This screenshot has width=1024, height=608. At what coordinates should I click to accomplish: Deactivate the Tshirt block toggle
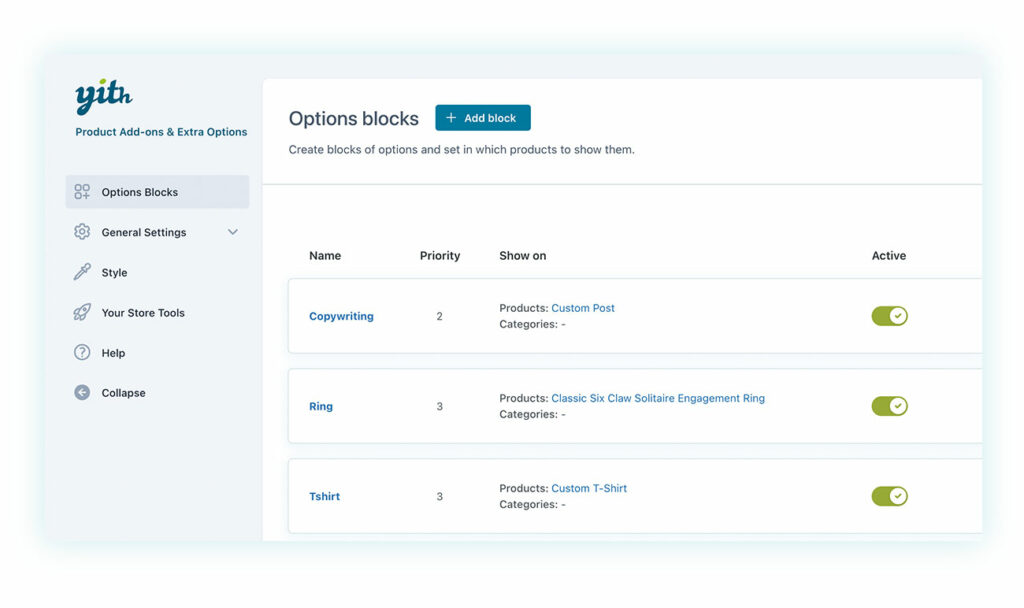pyautogui.click(x=889, y=496)
